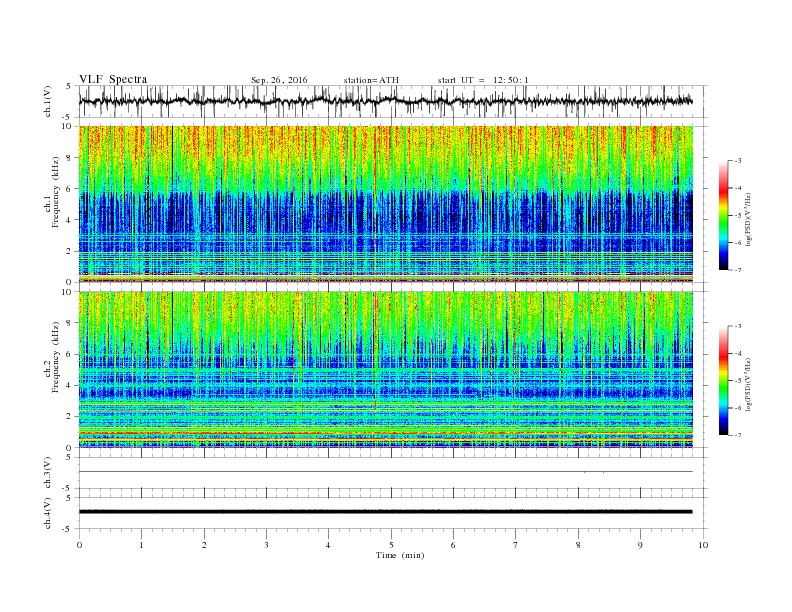The image size is (792, 612).
Task: Click the "10" tick label on the time axis
Action: coord(703,545)
